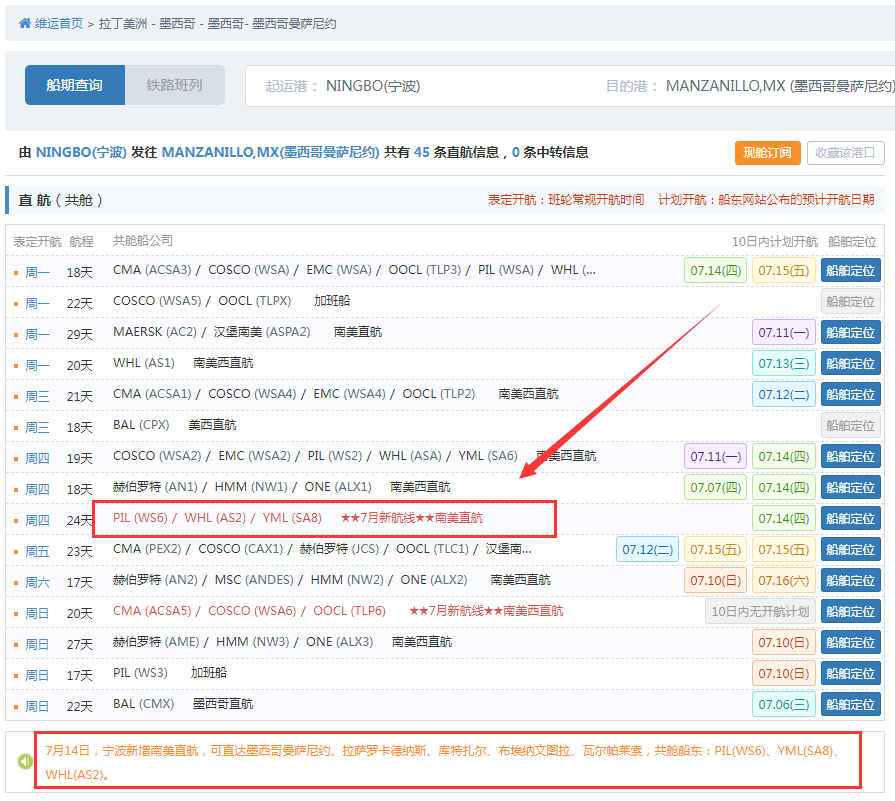Click the home icon in the breadcrumb
This screenshot has height=801, width=895.
(x=25, y=23)
